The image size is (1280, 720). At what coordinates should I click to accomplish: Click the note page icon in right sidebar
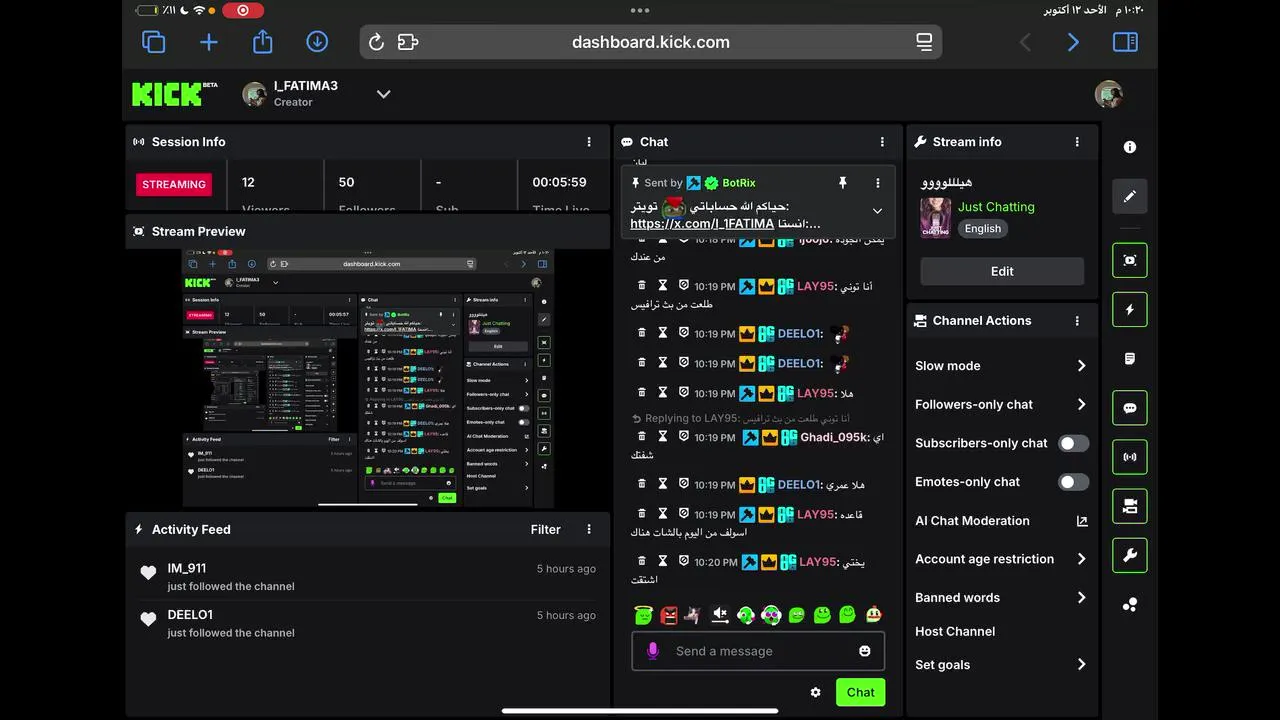[x=1129, y=358]
